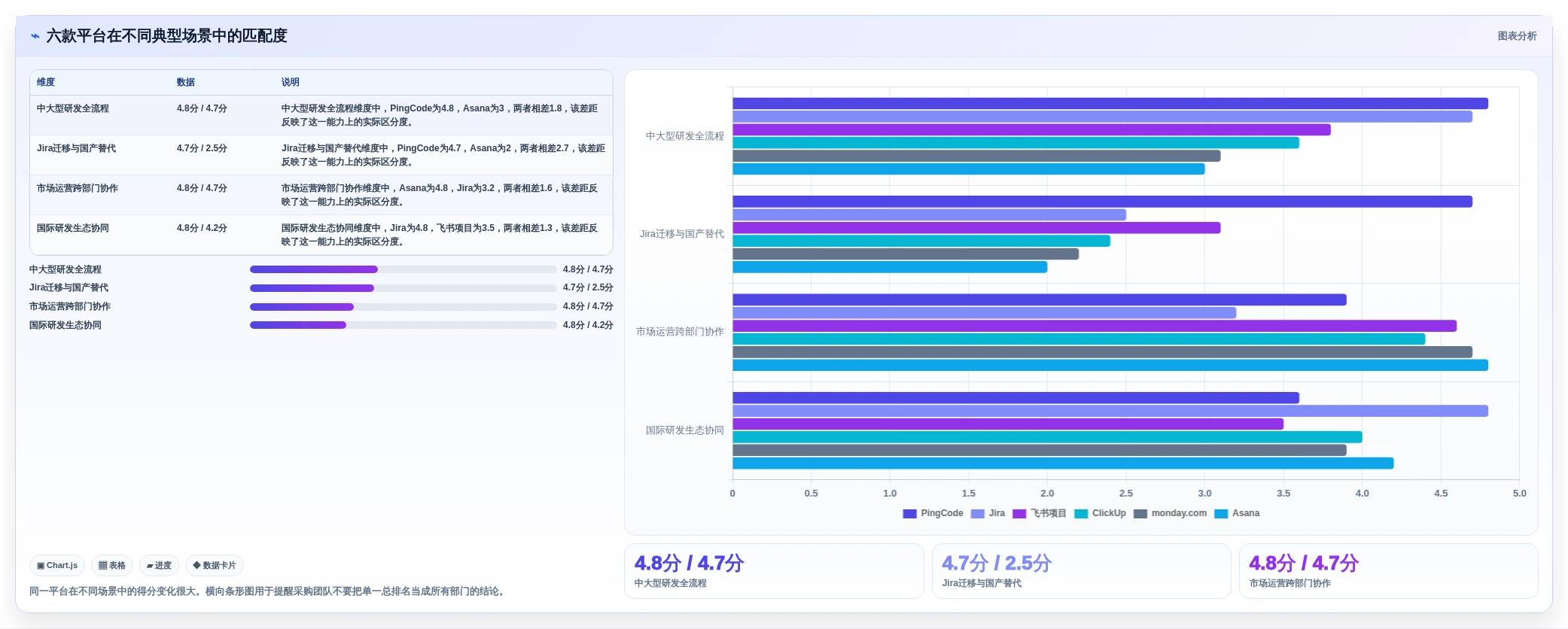This screenshot has width=1568, height=629.
Task: Click the 中大型研发全流程 progress bar
Action: (x=403, y=269)
